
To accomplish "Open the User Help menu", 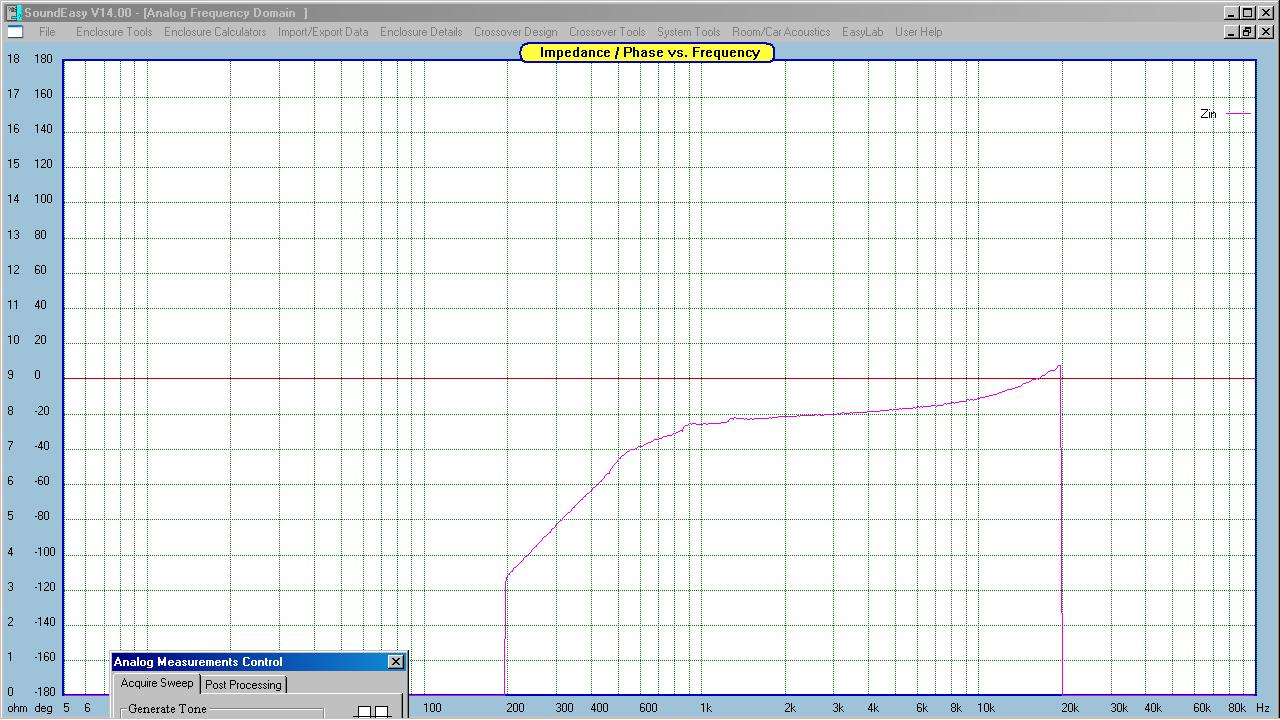I will [x=918, y=32].
